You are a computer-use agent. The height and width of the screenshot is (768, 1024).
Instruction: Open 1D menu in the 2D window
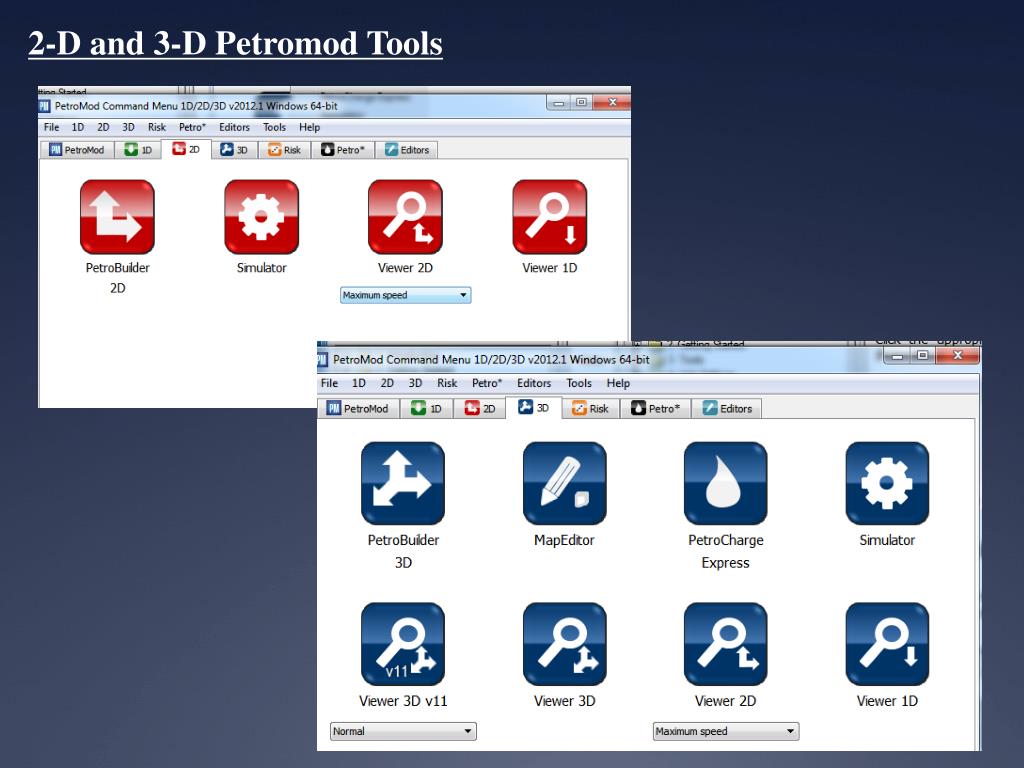pos(78,127)
